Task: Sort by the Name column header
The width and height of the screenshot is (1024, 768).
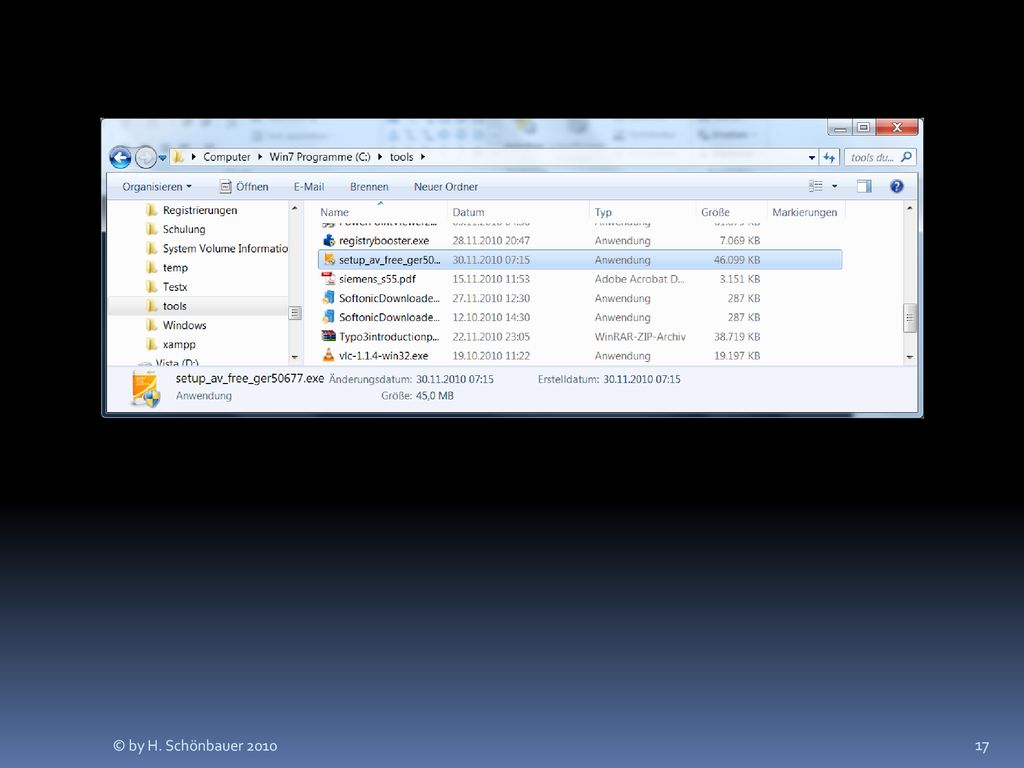Action: (334, 212)
